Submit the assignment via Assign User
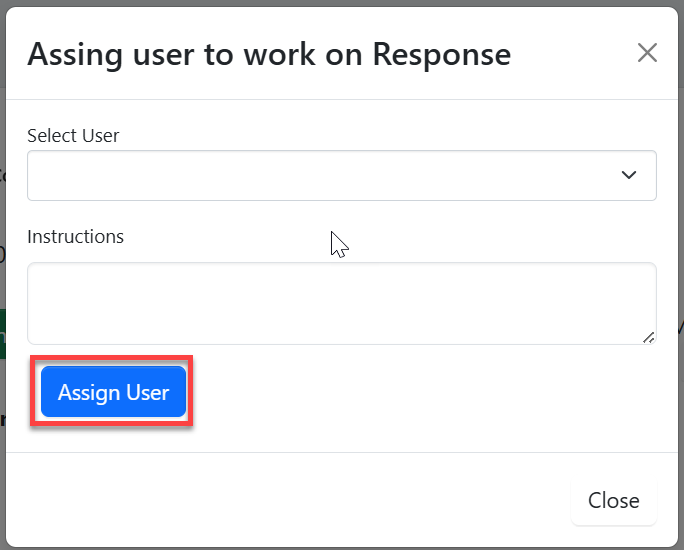 point(113,392)
